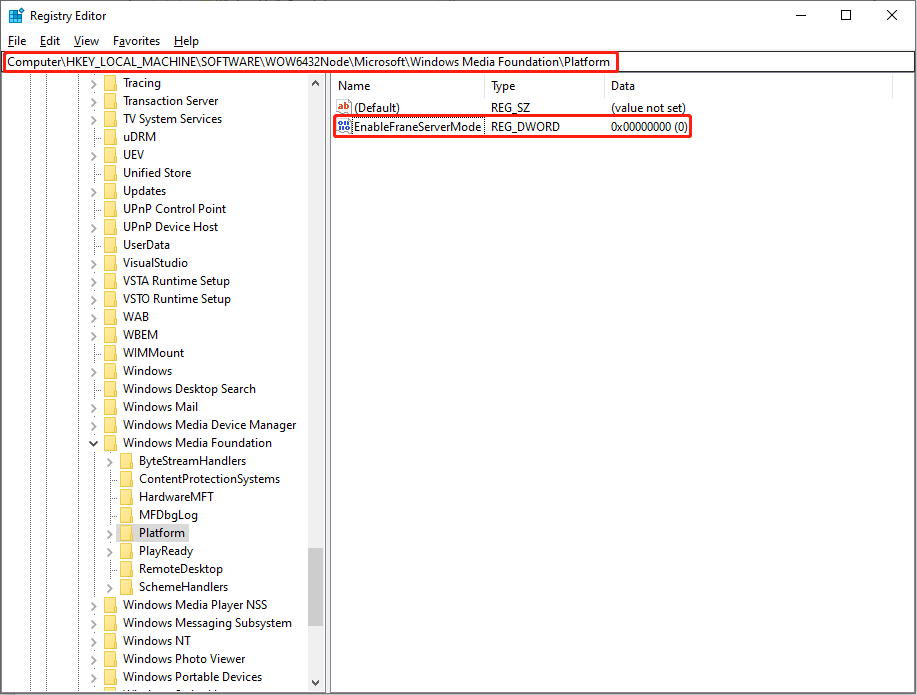Click the PlayReady folder icon

[126, 551]
